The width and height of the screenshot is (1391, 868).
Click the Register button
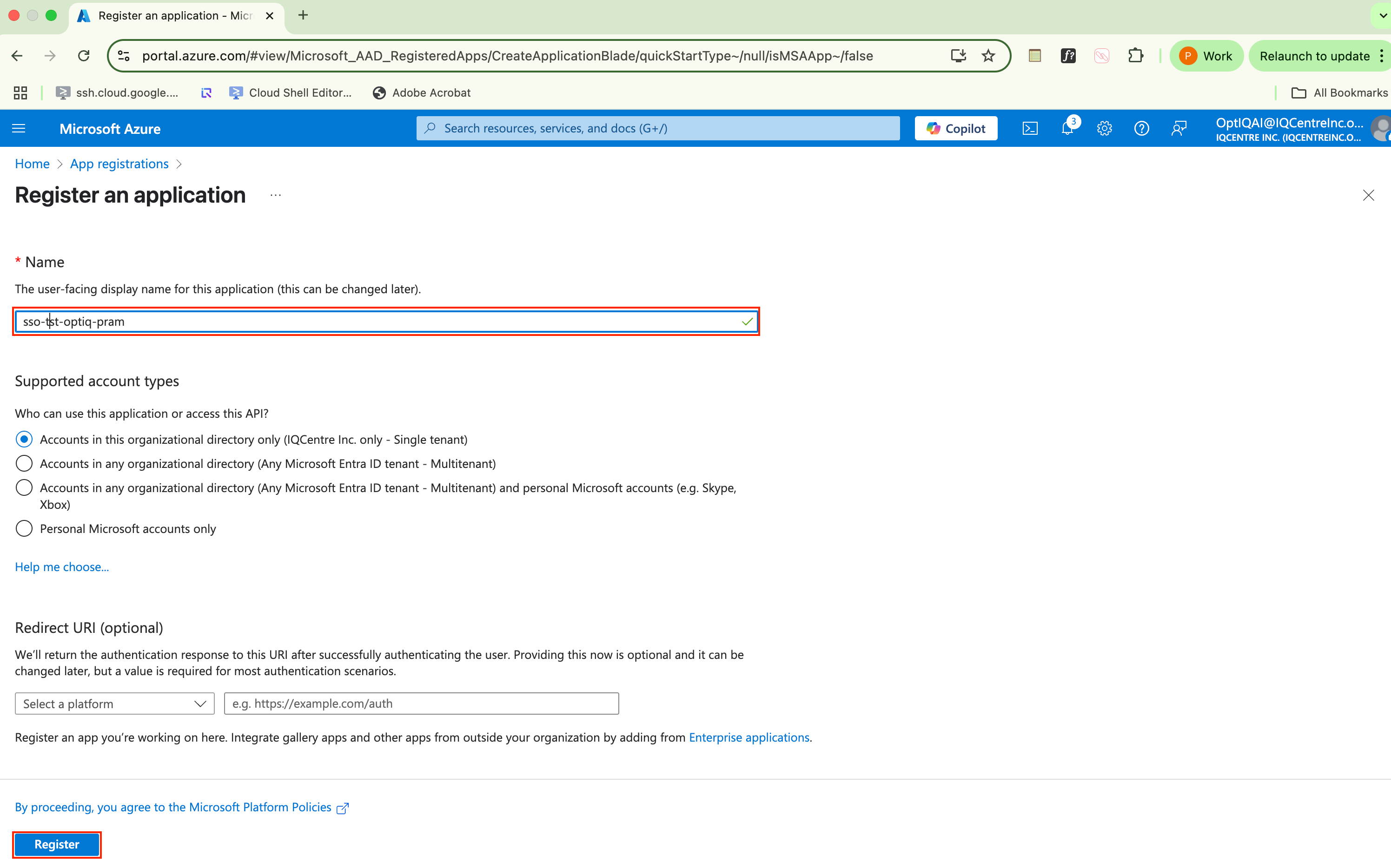click(57, 844)
